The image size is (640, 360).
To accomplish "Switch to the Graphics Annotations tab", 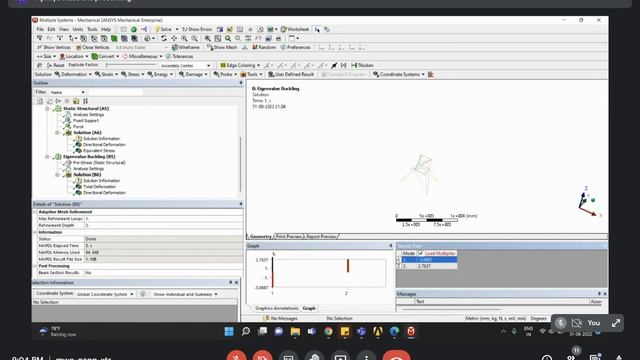I will 276,308.
